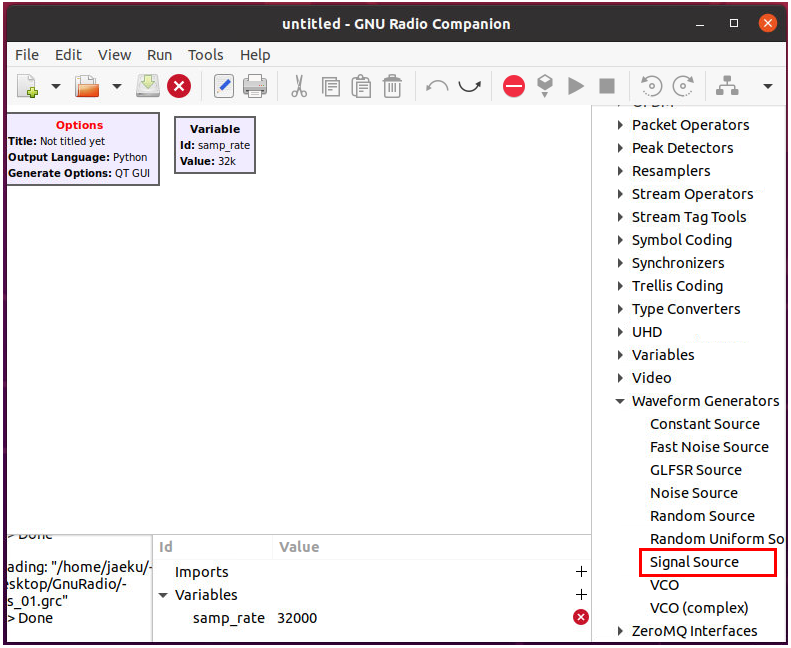The width and height of the screenshot is (791, 648).
Task: Collapse the Waveform Generators category
Action: 620,401
